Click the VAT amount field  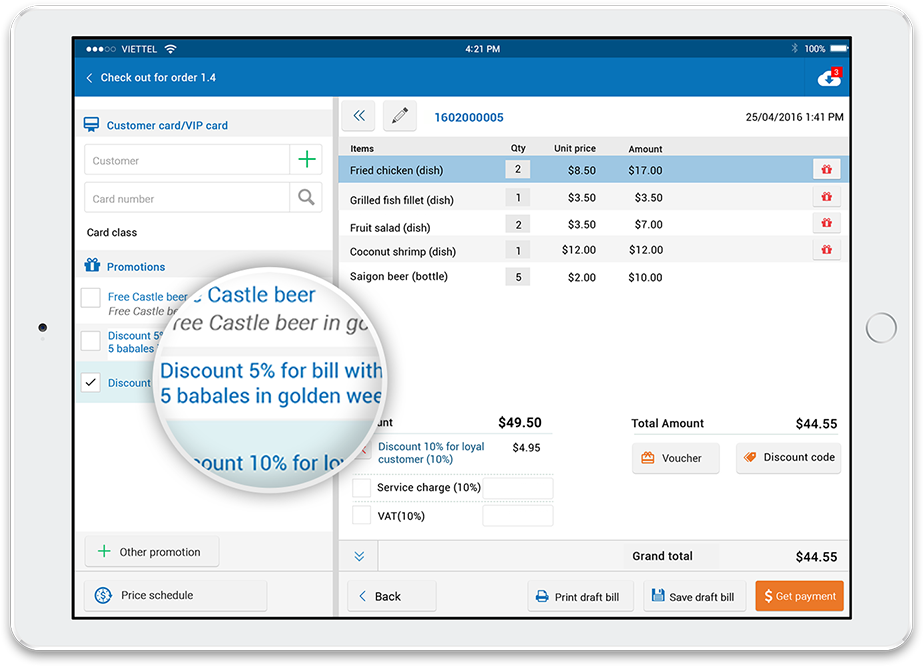coord(518,516)
